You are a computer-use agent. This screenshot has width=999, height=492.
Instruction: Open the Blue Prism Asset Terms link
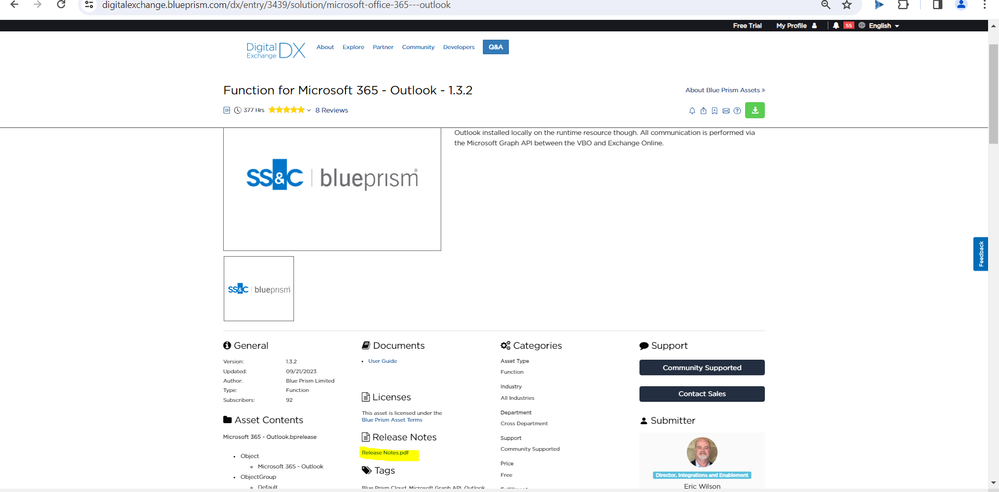pyautogui.click(x=392, y=420)
